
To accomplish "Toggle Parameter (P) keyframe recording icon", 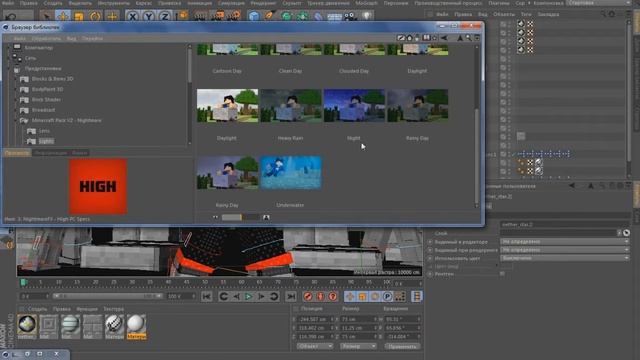I will pos(387,296).
